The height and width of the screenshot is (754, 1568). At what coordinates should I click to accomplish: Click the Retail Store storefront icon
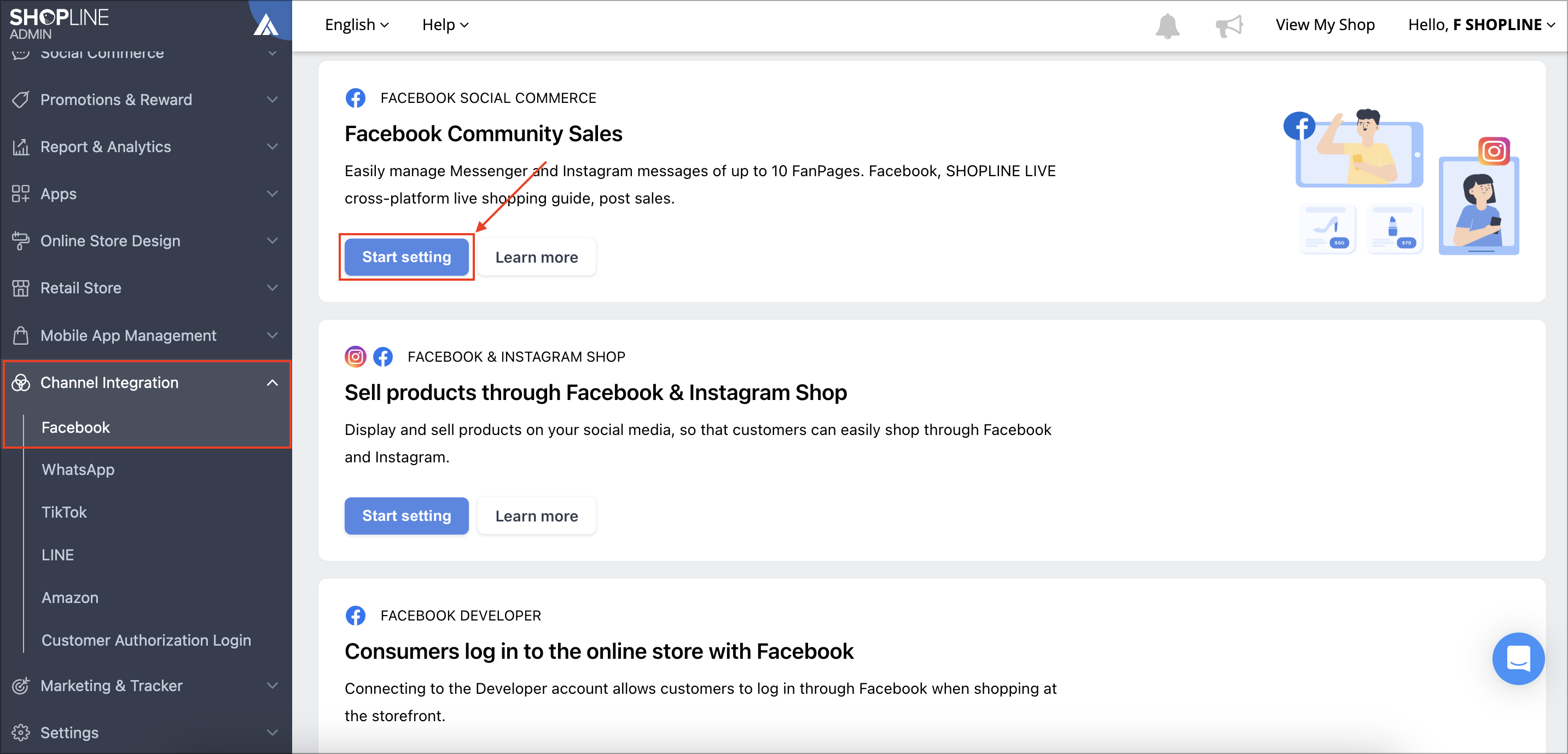pos(21,288)
